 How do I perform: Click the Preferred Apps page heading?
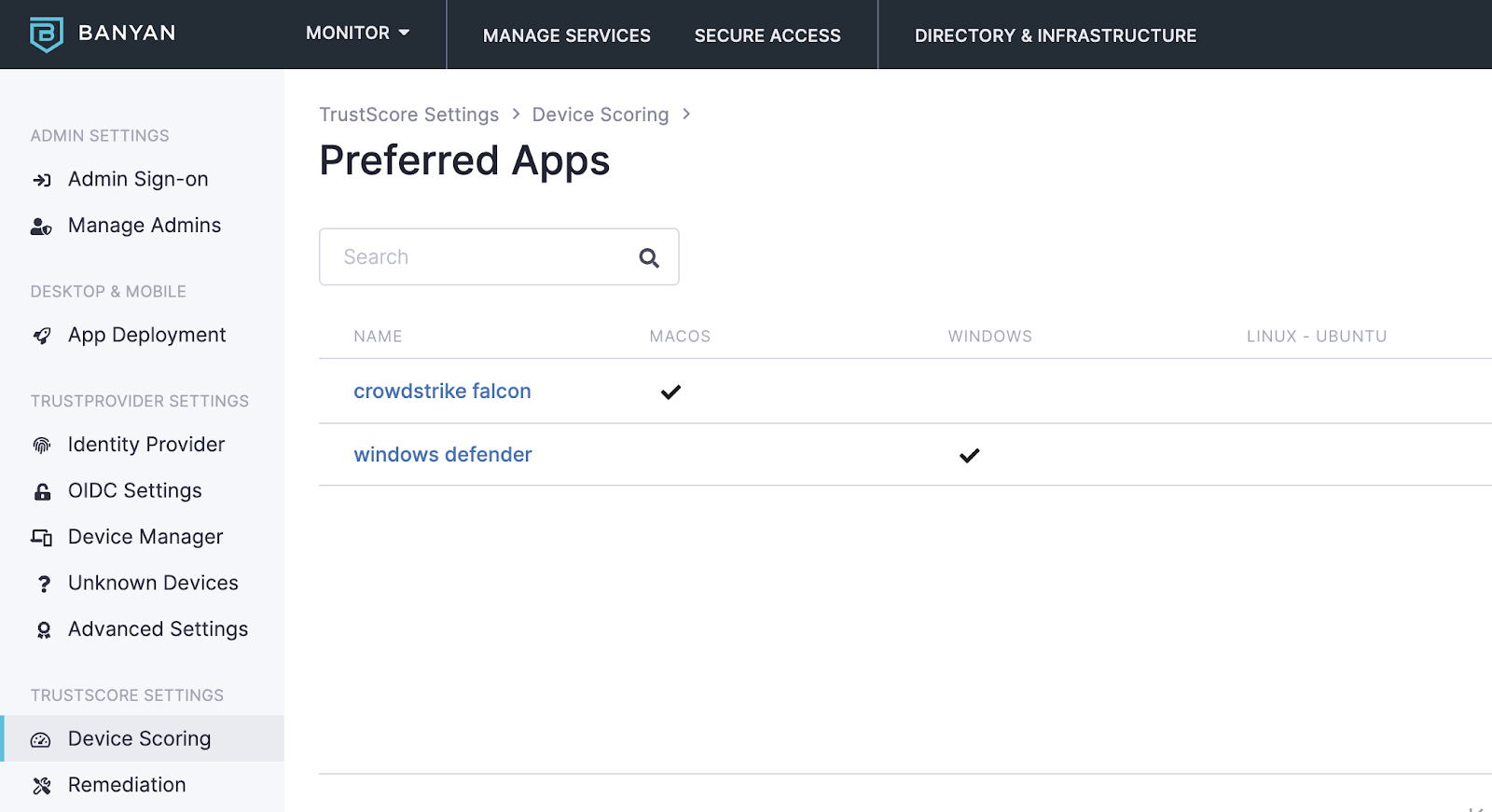tap(464, 161)
